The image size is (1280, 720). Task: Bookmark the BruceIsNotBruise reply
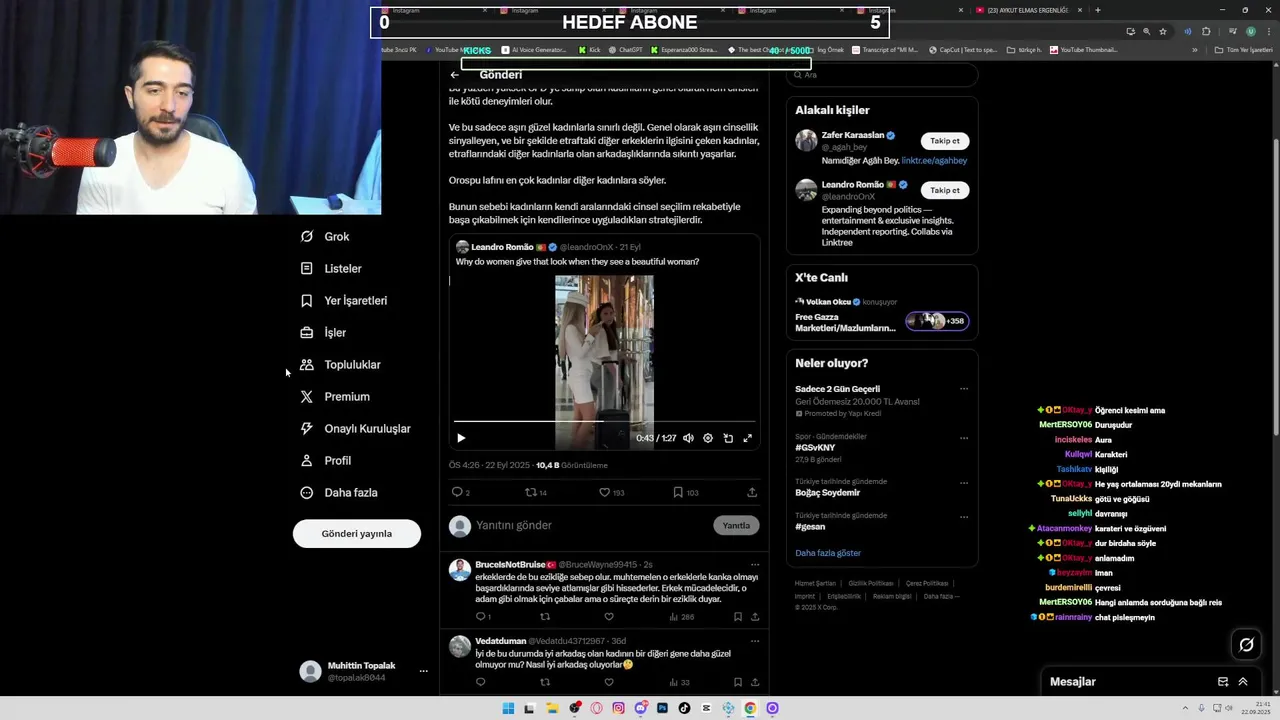(x=738, y=617)
